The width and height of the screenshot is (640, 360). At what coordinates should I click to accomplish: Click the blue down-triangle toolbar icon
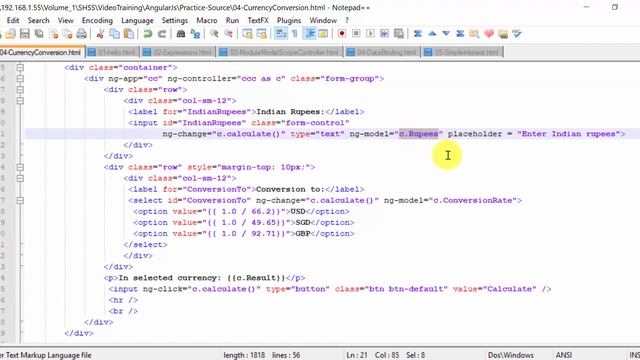pos(446,34)
